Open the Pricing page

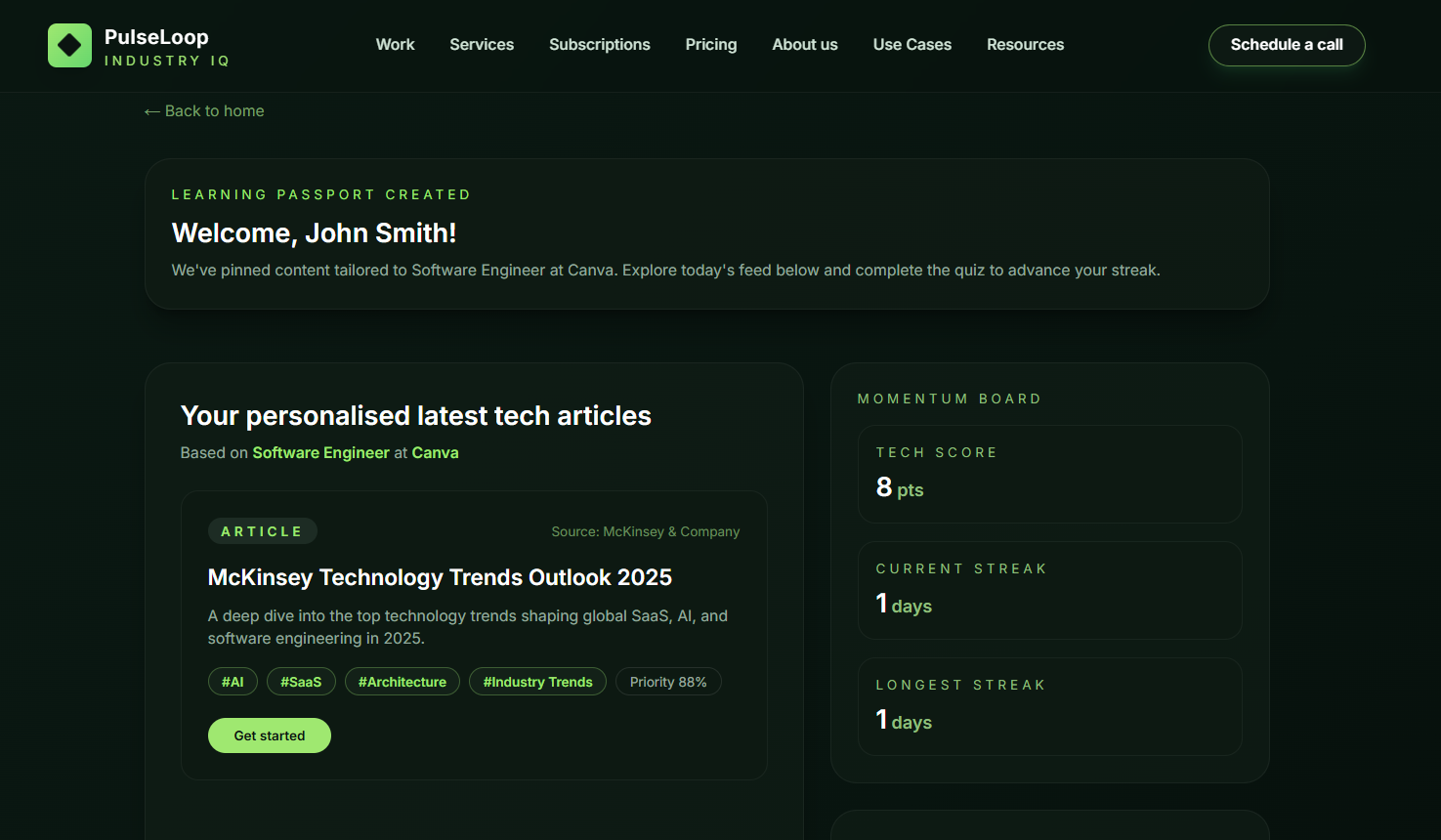pyautogui.click(x=711, y=45)
